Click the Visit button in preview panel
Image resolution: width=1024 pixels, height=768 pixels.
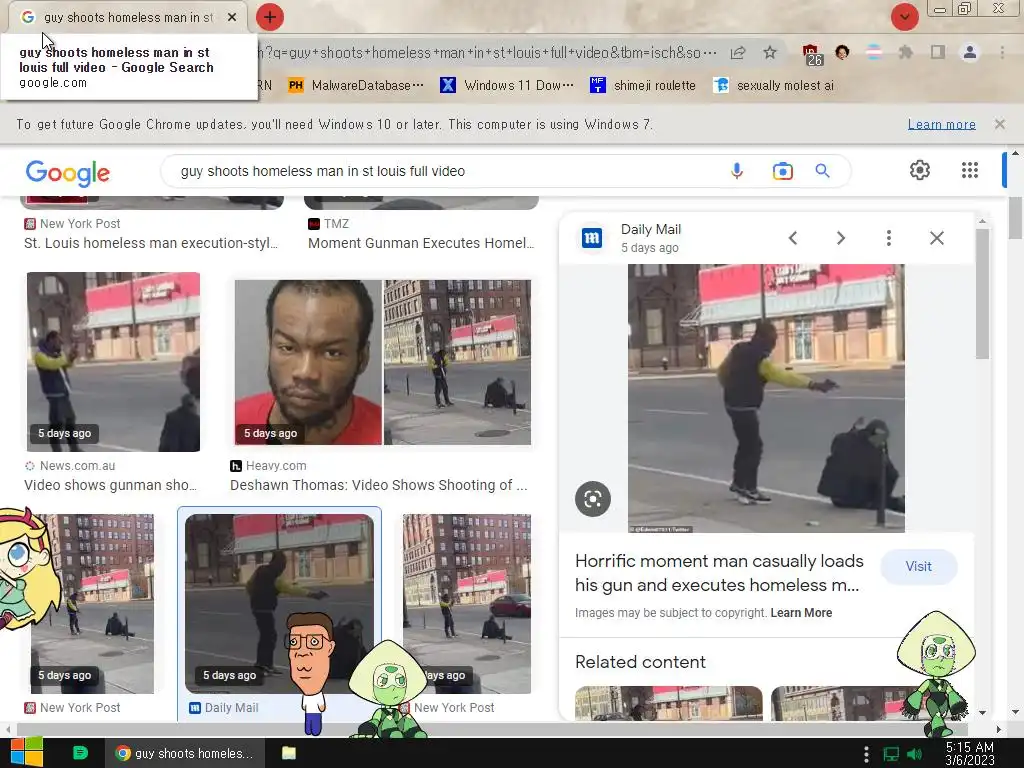coord(918,566)
